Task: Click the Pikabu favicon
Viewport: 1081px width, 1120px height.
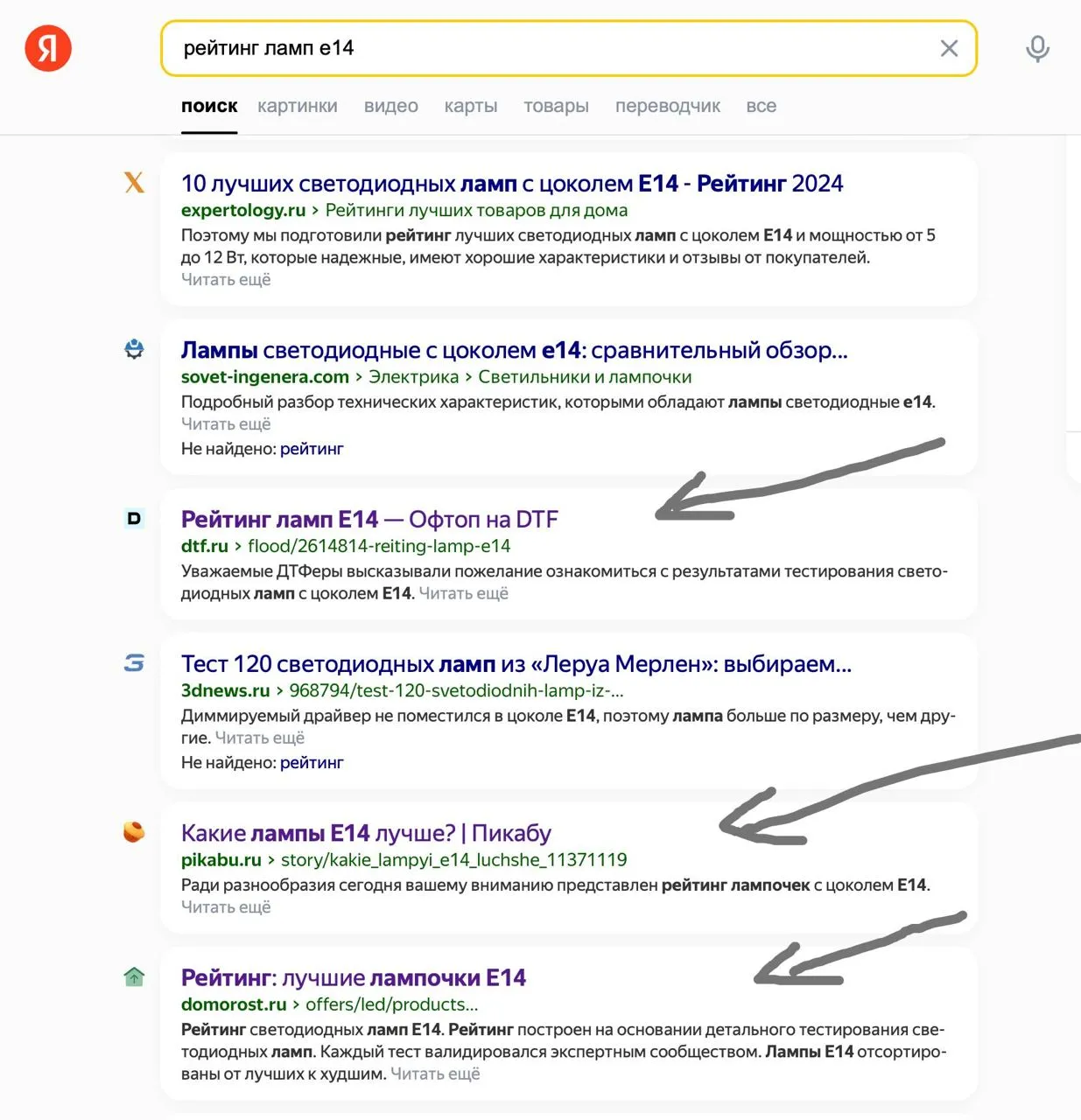Action: [x=134, y=831]
